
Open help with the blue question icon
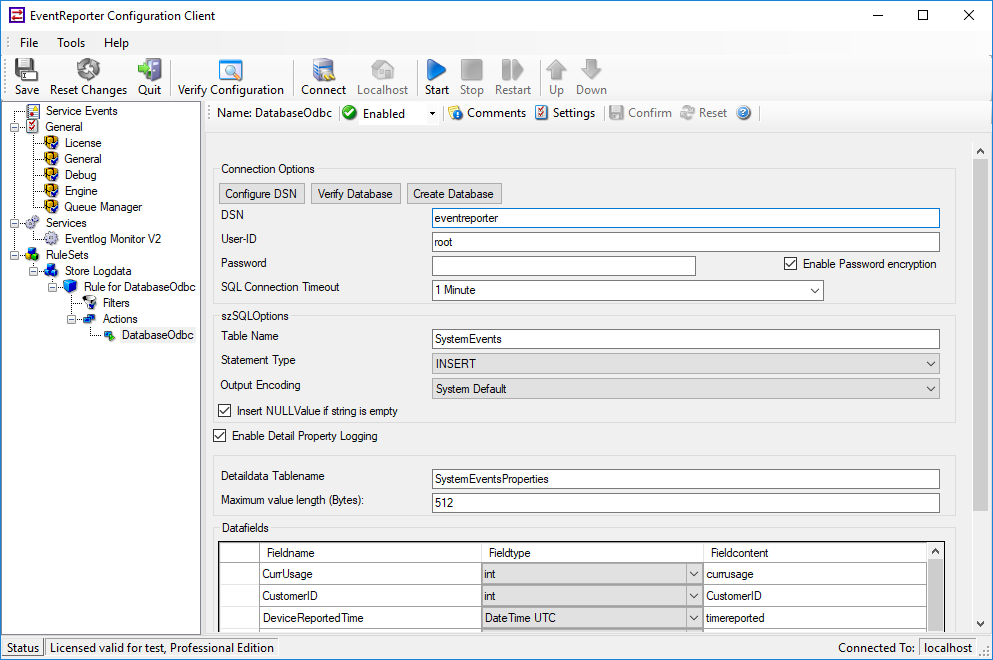743,113
